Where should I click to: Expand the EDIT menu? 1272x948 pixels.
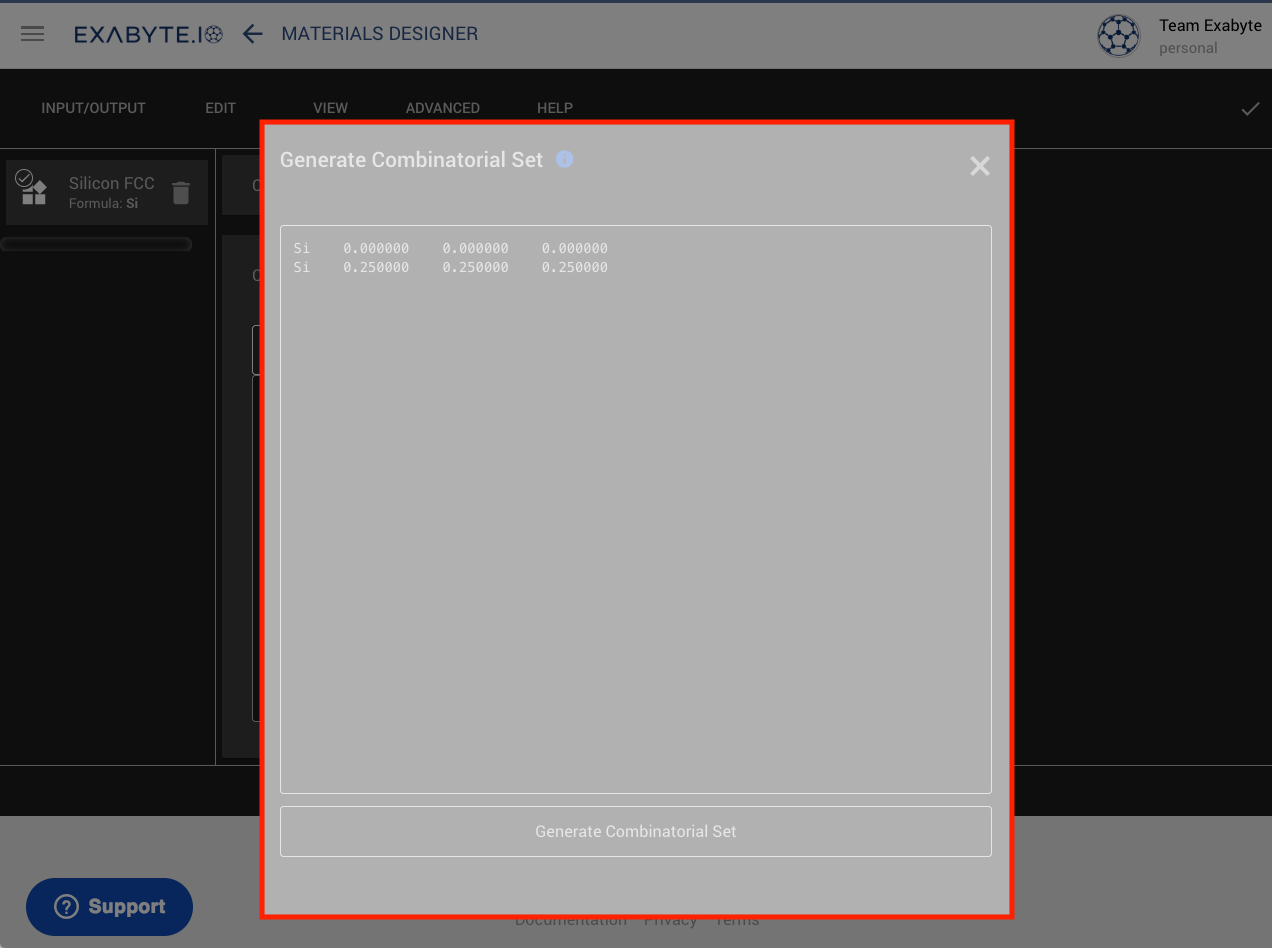220,108
